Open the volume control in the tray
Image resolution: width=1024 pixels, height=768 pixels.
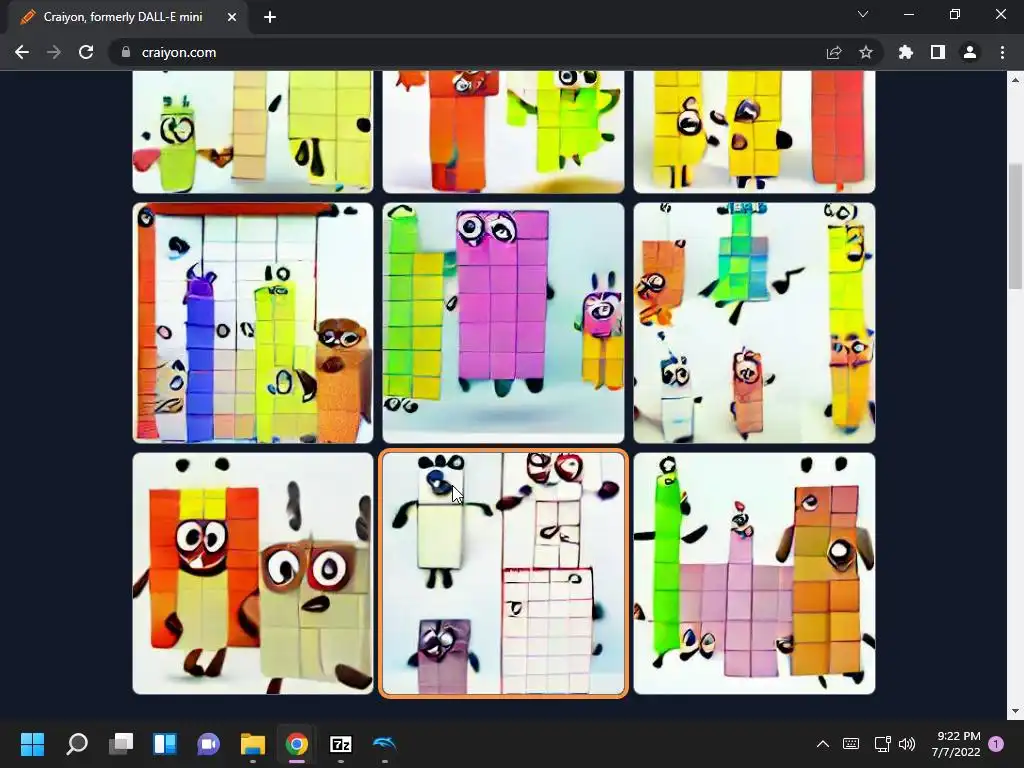point(907,744)
